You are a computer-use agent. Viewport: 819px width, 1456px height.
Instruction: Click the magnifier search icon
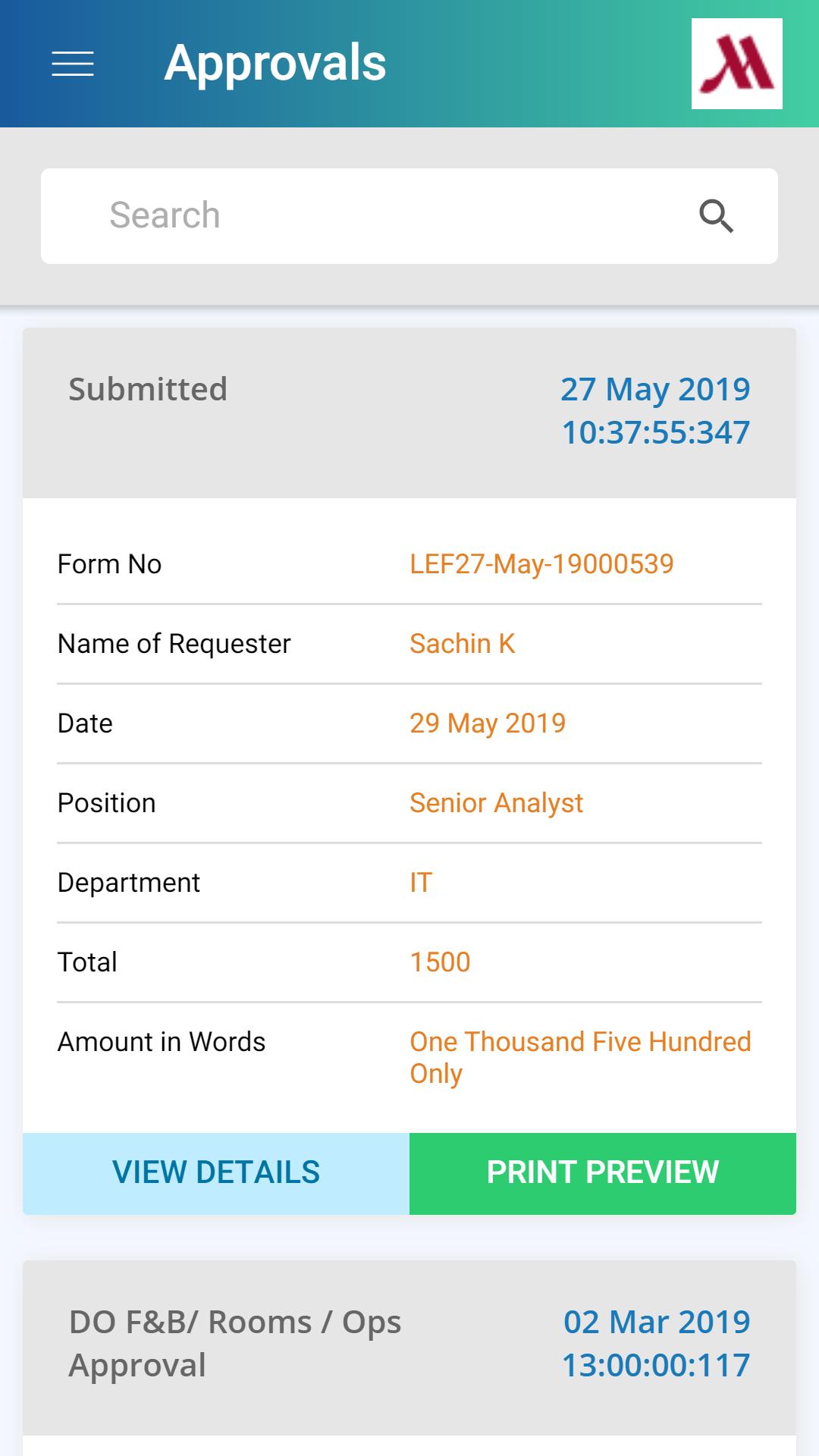(x=716, y=216)
